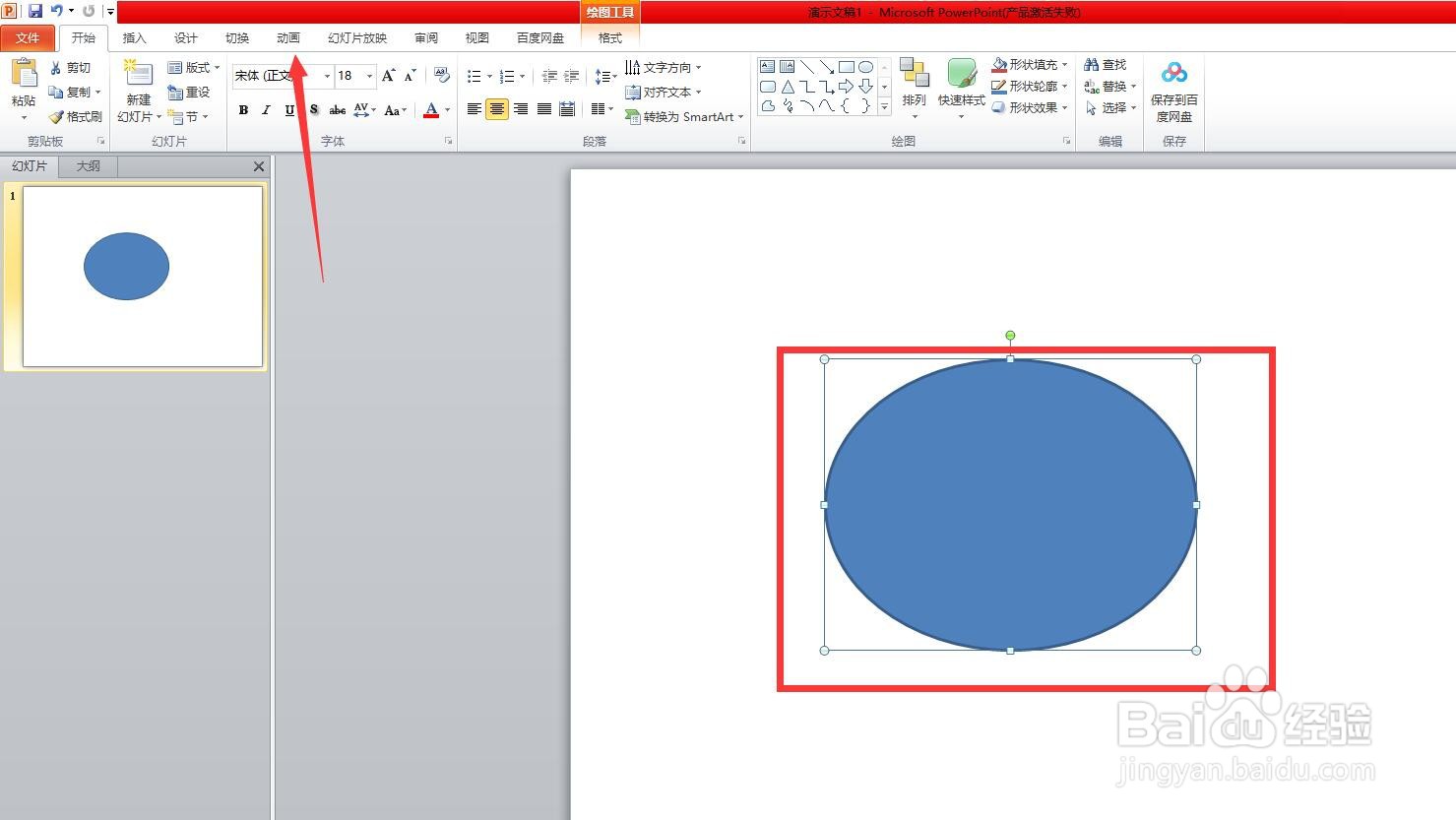1456x820 pixels.
Task: Open the Change Case (Aa) dropdown
Action: click(x=395, y=110)
